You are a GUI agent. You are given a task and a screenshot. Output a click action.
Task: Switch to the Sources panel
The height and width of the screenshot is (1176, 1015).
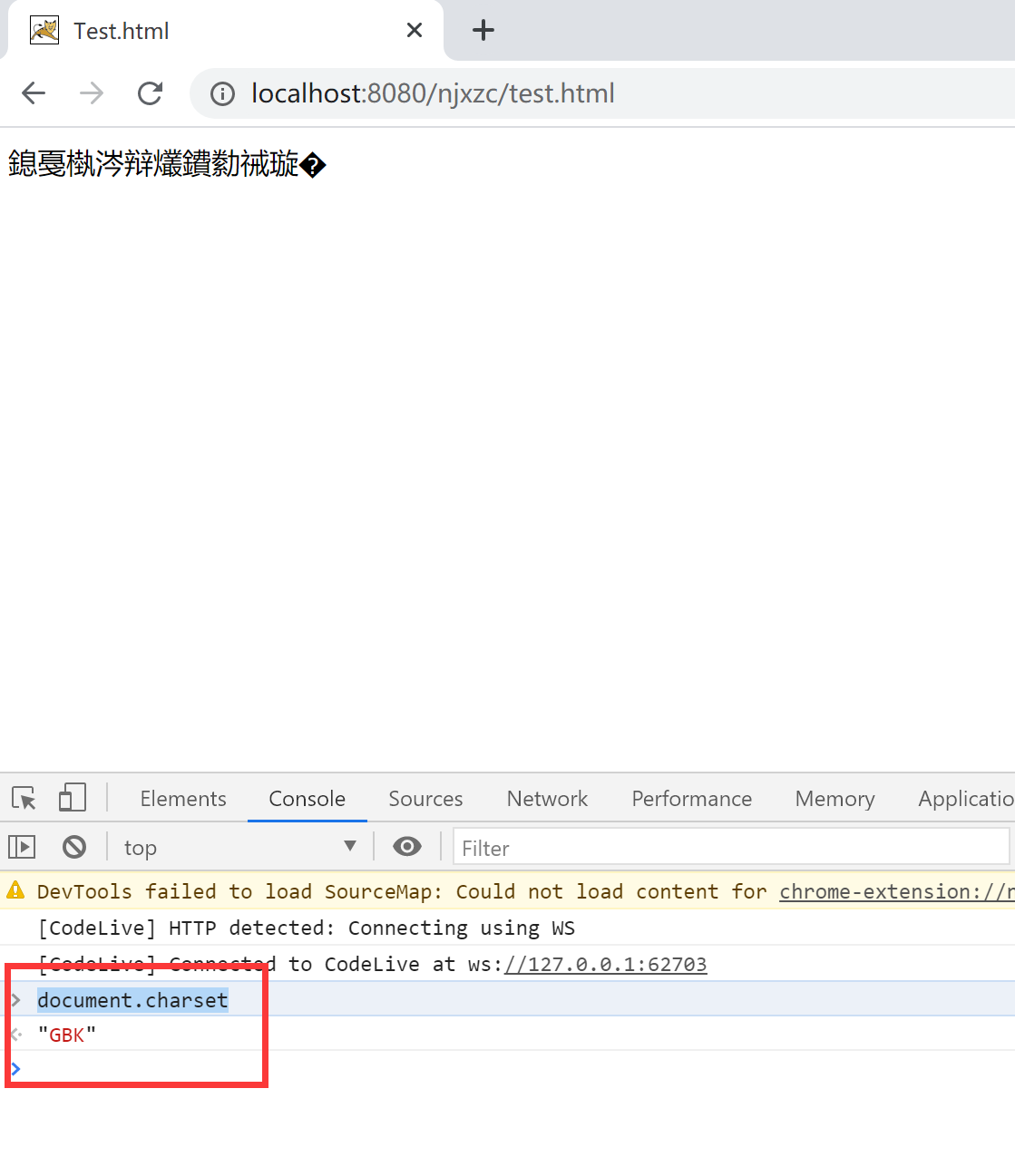(425, 799)
